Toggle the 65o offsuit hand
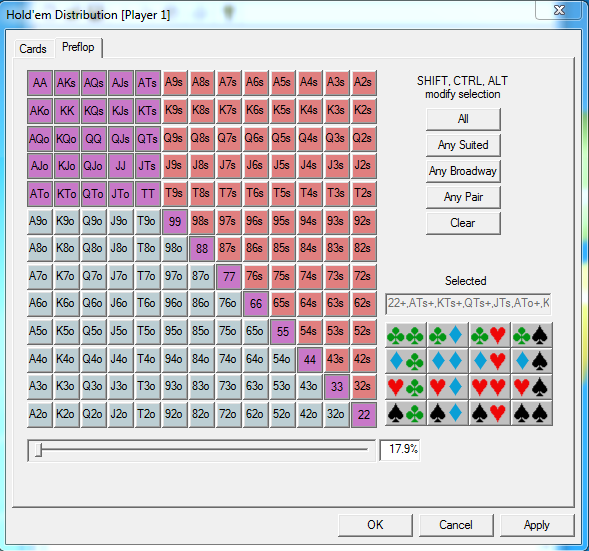The height and width of the screenshot is (551, 589). click(x=256, y=331)
